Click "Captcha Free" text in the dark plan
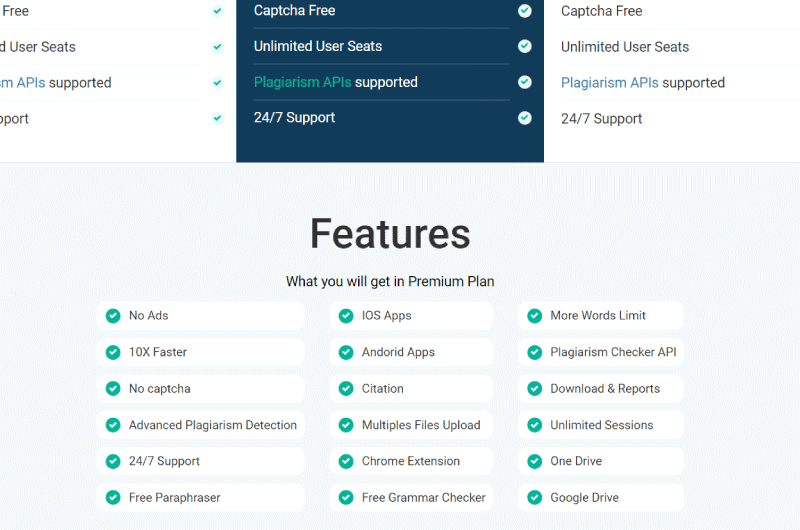 click(x=294, y=11)
